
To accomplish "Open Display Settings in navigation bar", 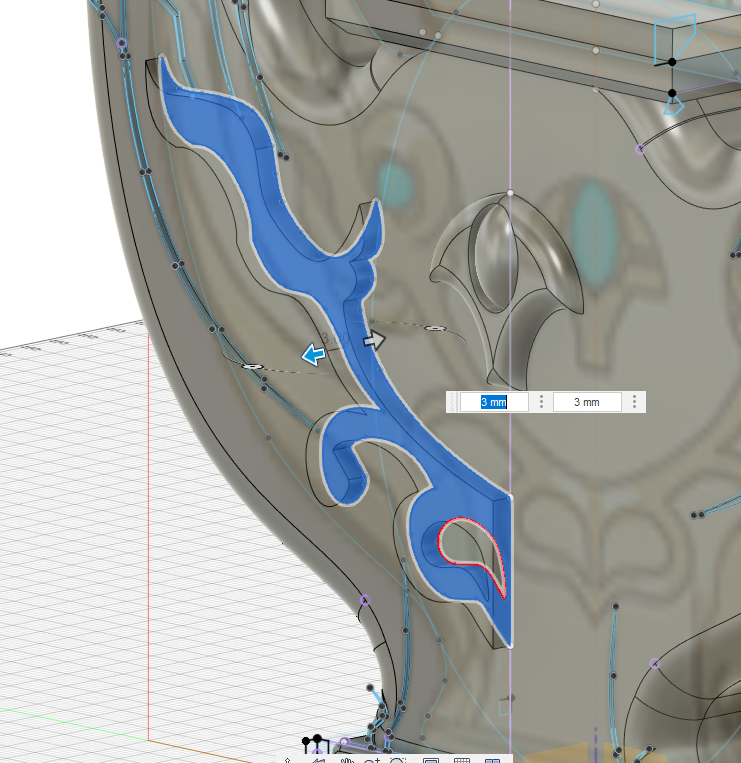I will (431, 760).
